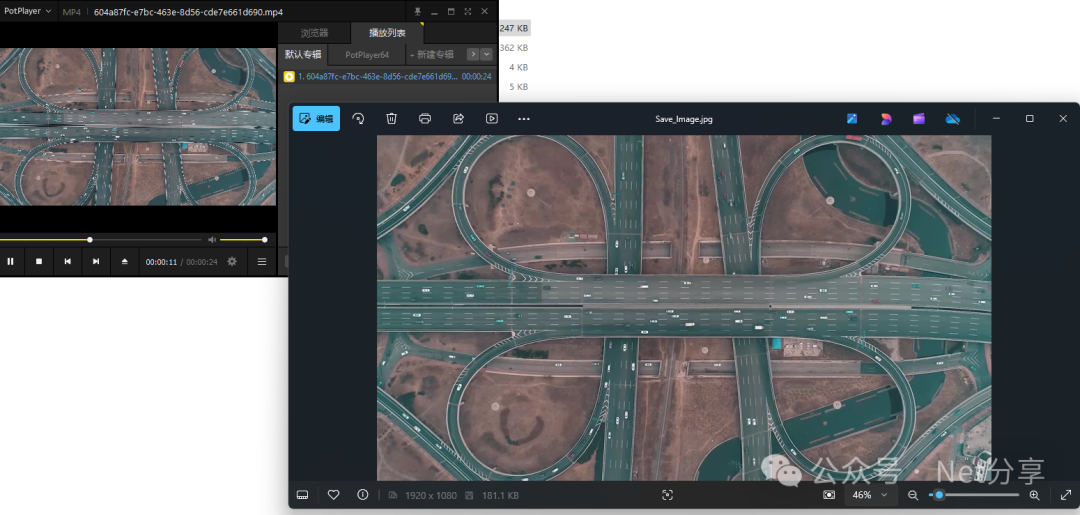The image size is (1080, 515).
Task: Select the PotPlayer64 album tab
Action: pyautogui.click(x=367, y=54)
